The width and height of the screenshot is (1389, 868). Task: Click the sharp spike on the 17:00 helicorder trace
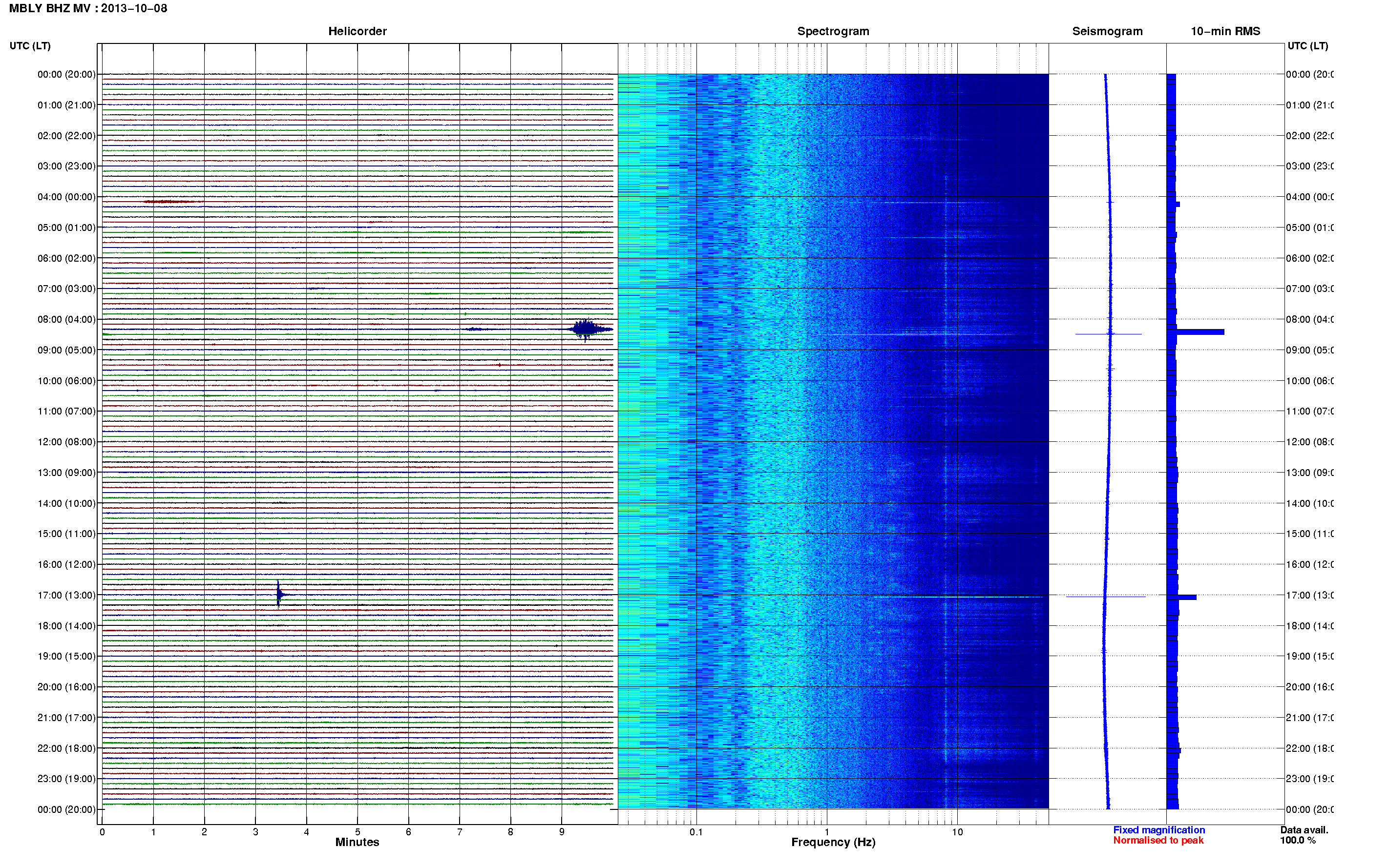(x=279, y=594)
